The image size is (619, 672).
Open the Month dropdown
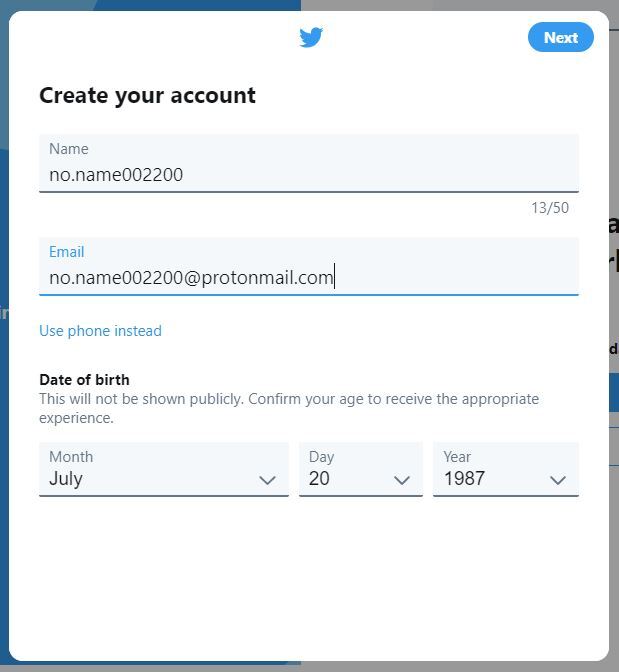[163, 469]
